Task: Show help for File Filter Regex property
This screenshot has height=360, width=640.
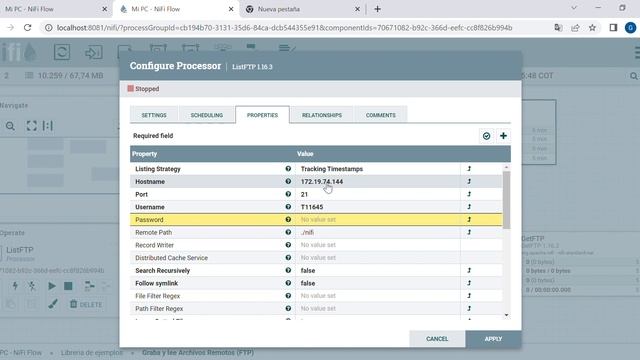Action: (288, 296)
